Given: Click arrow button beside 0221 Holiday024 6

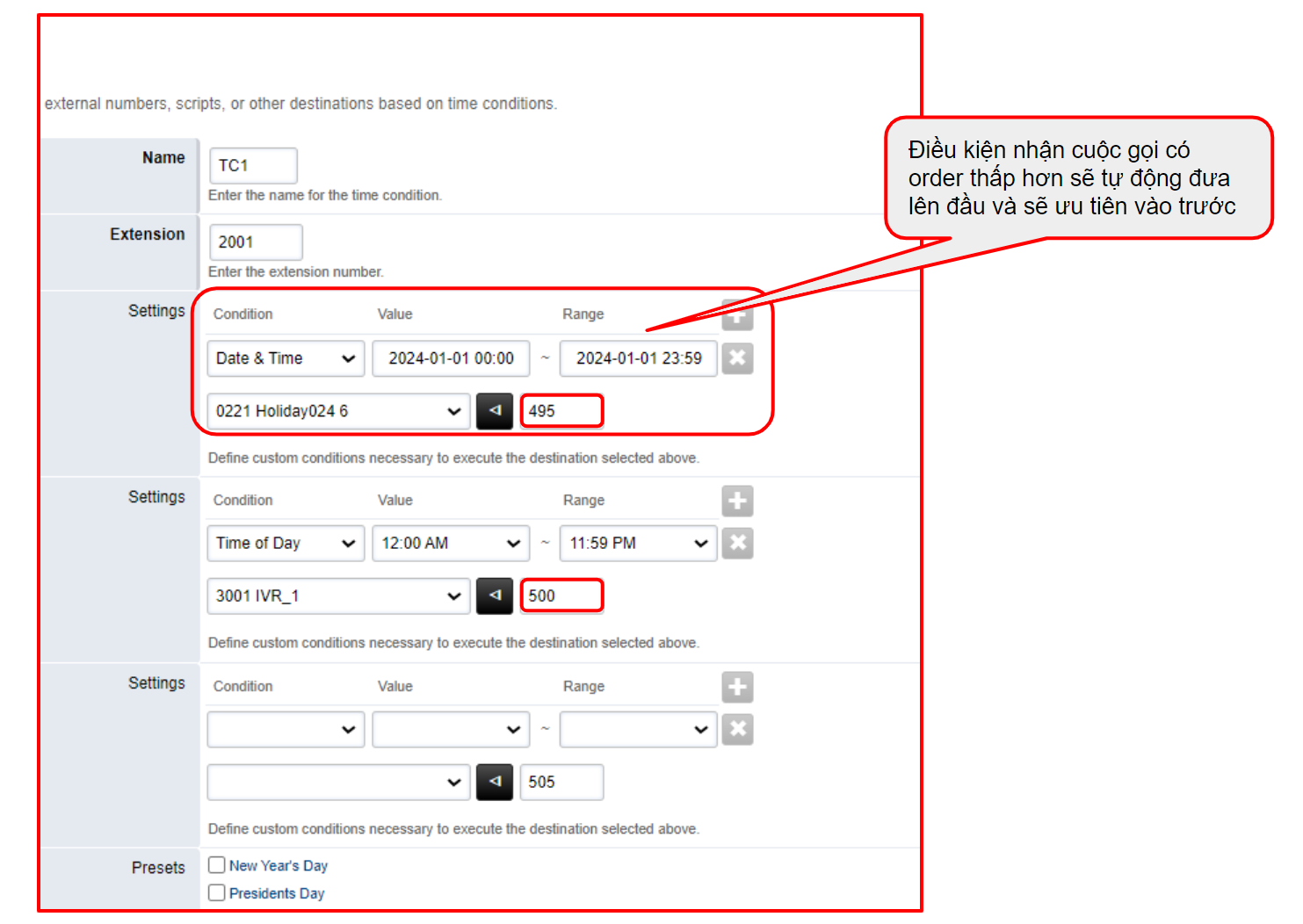Looking at the screenshot, I should (494, 411).
